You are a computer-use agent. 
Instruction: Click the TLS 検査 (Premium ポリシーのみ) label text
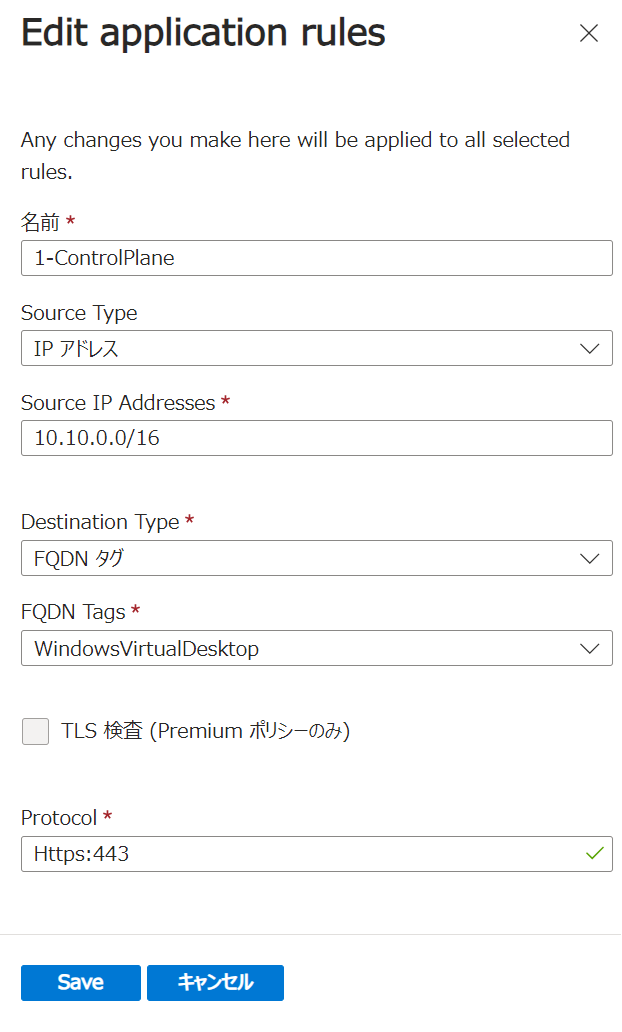[205, 732]
